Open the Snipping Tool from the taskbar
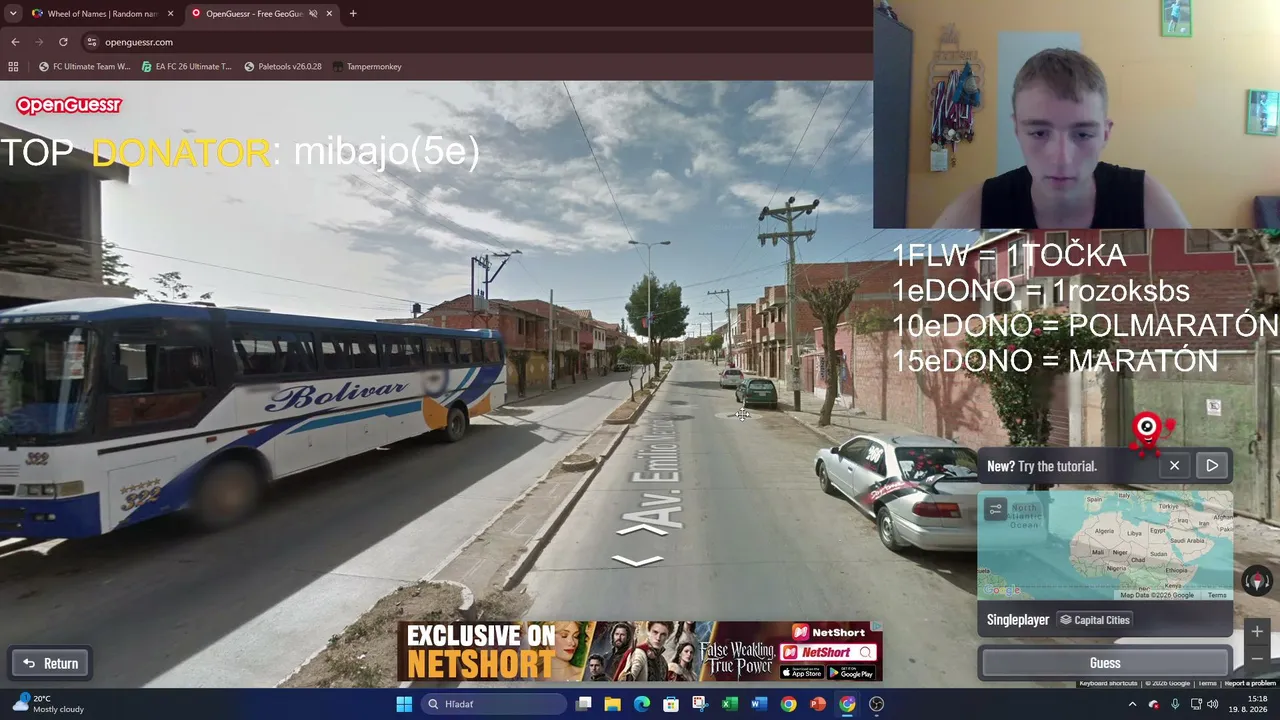This screenshot has width=1280, height=720. [700, 704]
